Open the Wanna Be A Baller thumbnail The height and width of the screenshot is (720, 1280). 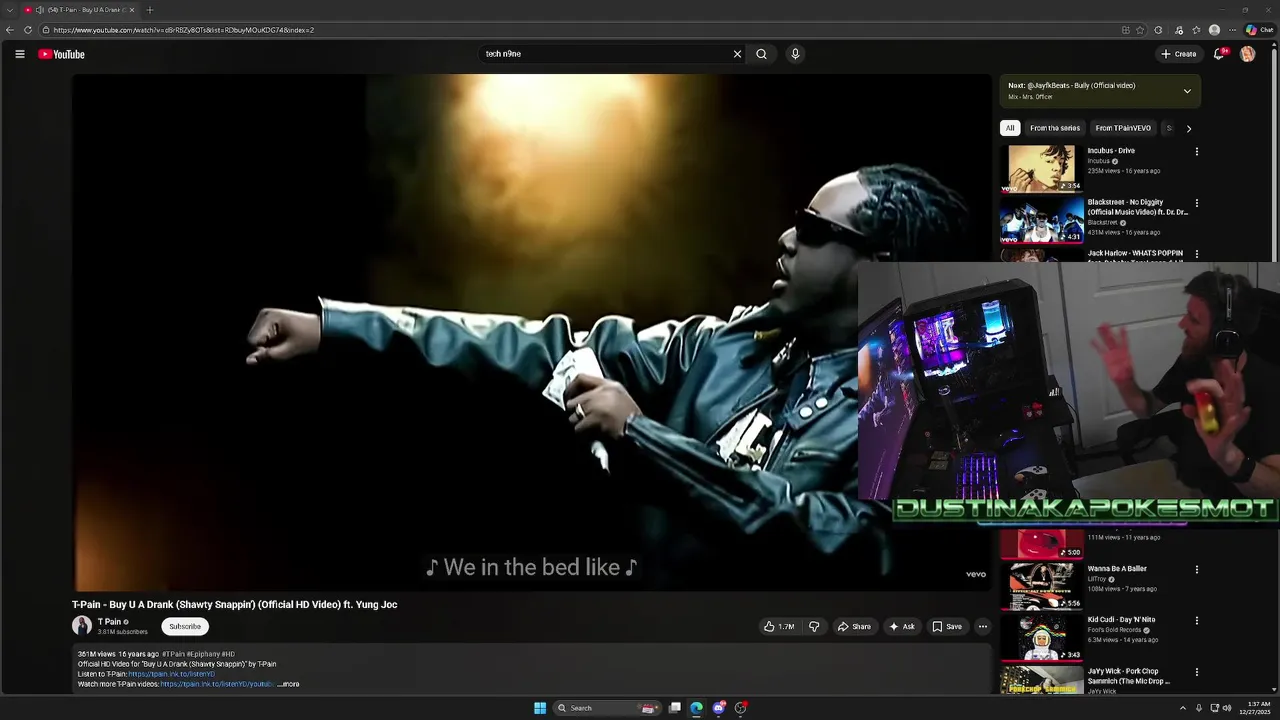[1042, 586]
